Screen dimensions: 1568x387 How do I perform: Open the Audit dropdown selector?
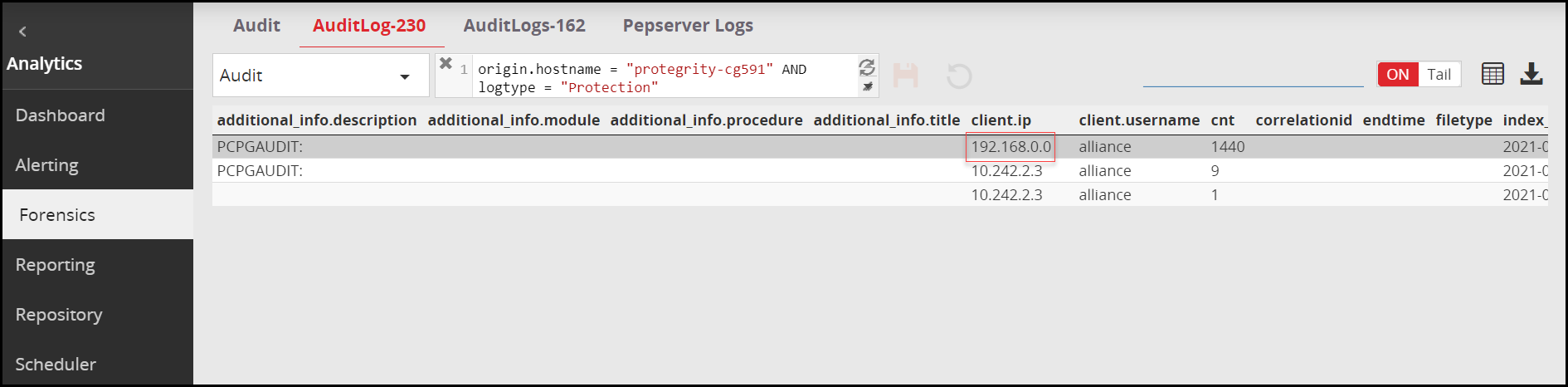click(x=320, y=76)
